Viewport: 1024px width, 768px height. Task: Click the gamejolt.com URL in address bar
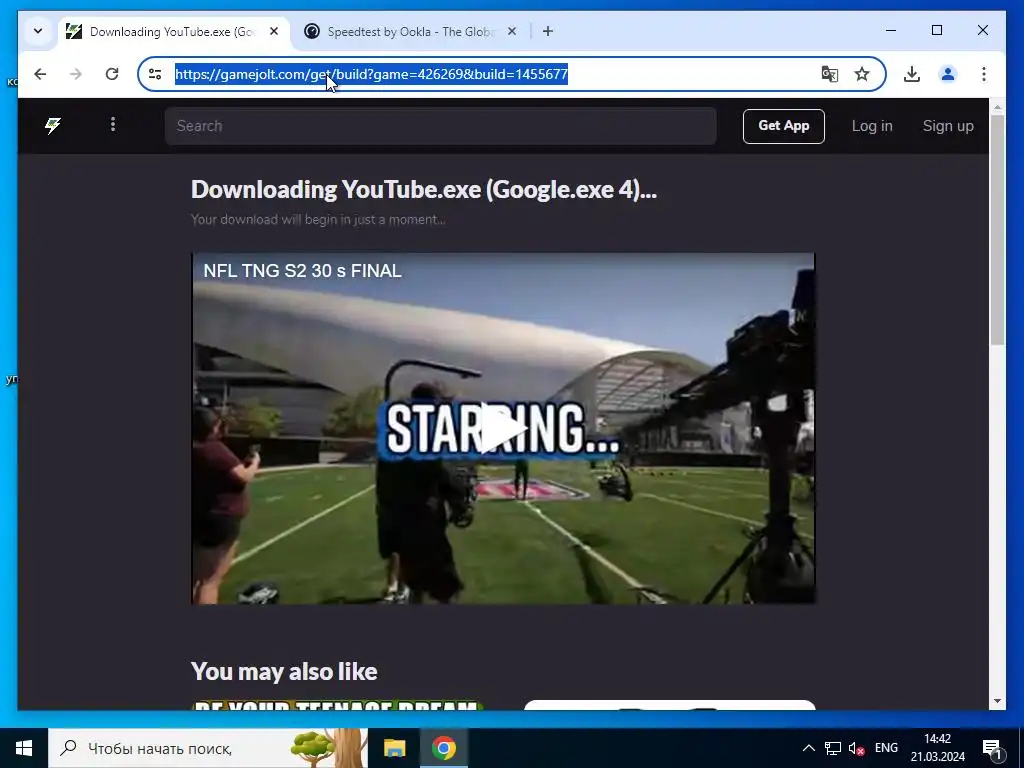pos(371,74)
